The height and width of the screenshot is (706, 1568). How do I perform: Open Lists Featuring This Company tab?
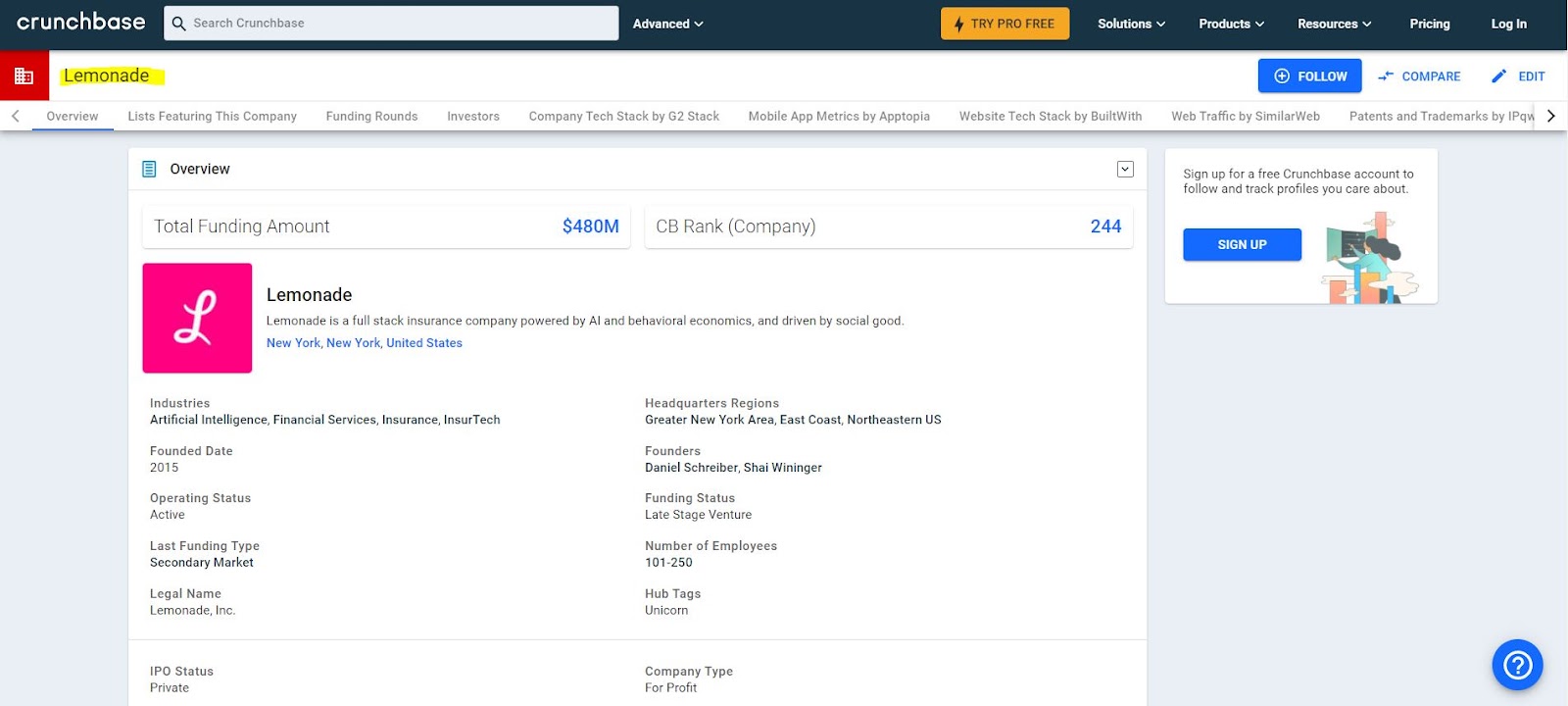pos(212,116)
